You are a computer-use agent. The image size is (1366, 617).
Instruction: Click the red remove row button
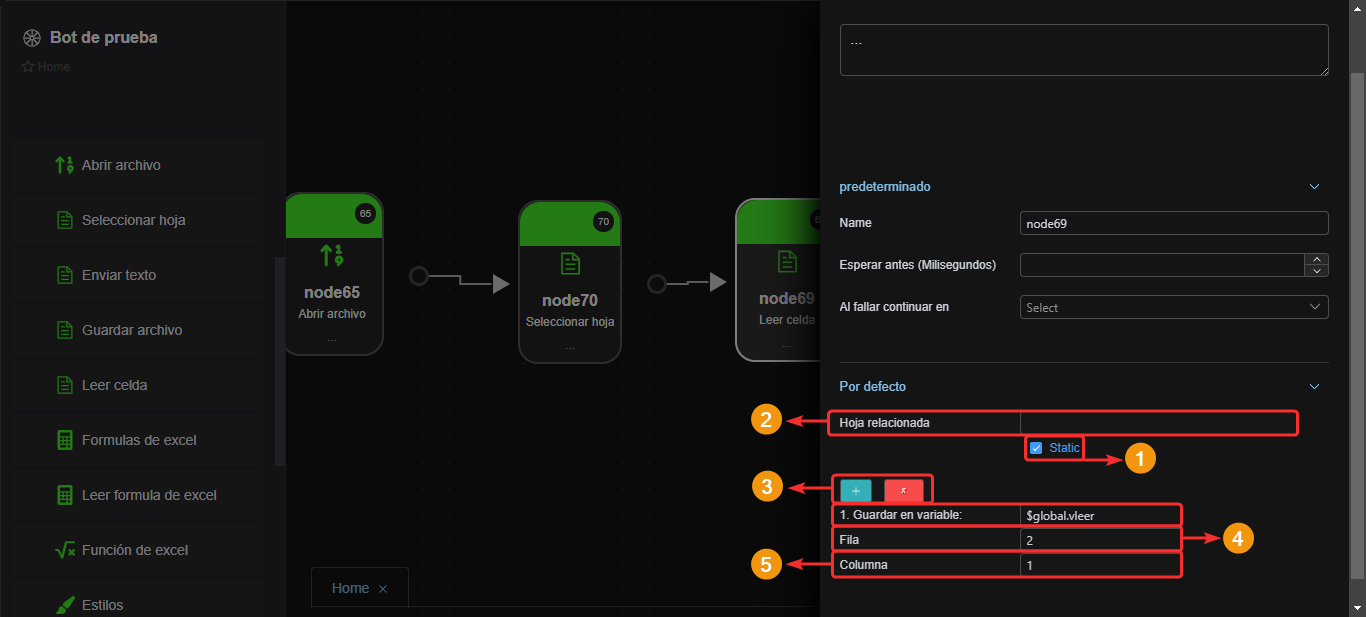tap(903, 490)
